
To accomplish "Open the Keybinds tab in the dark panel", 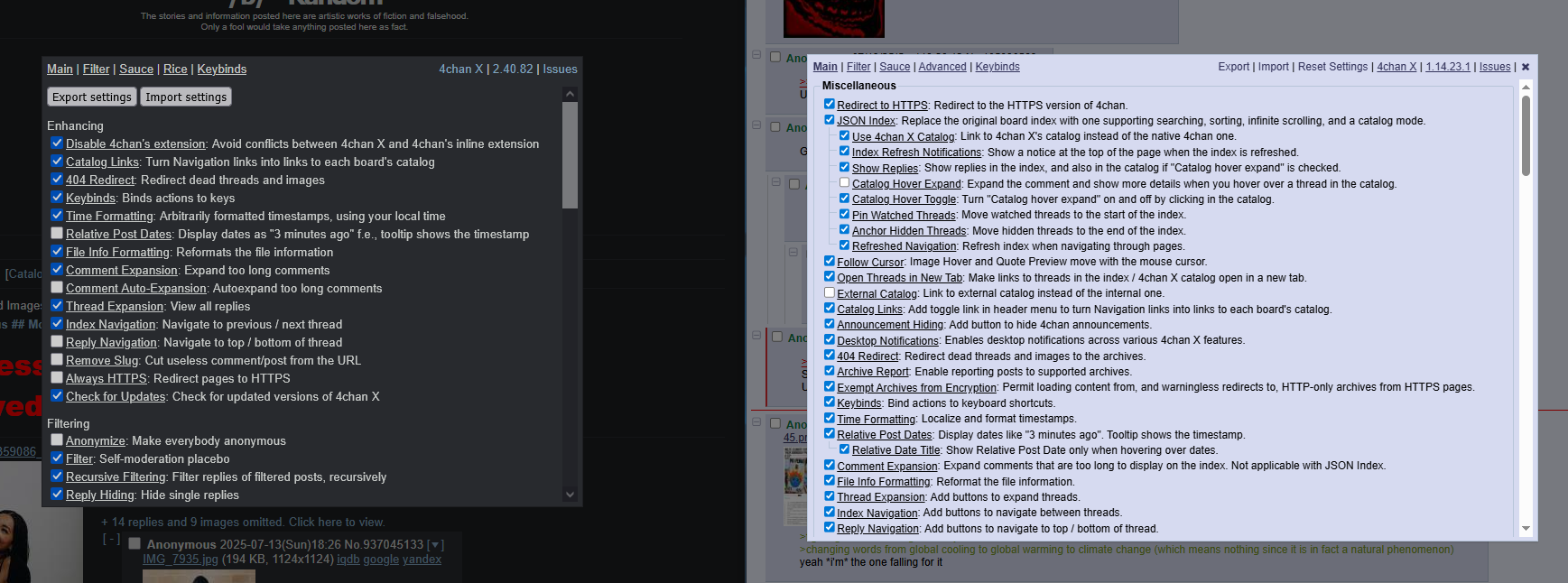I will pos(222,69).
